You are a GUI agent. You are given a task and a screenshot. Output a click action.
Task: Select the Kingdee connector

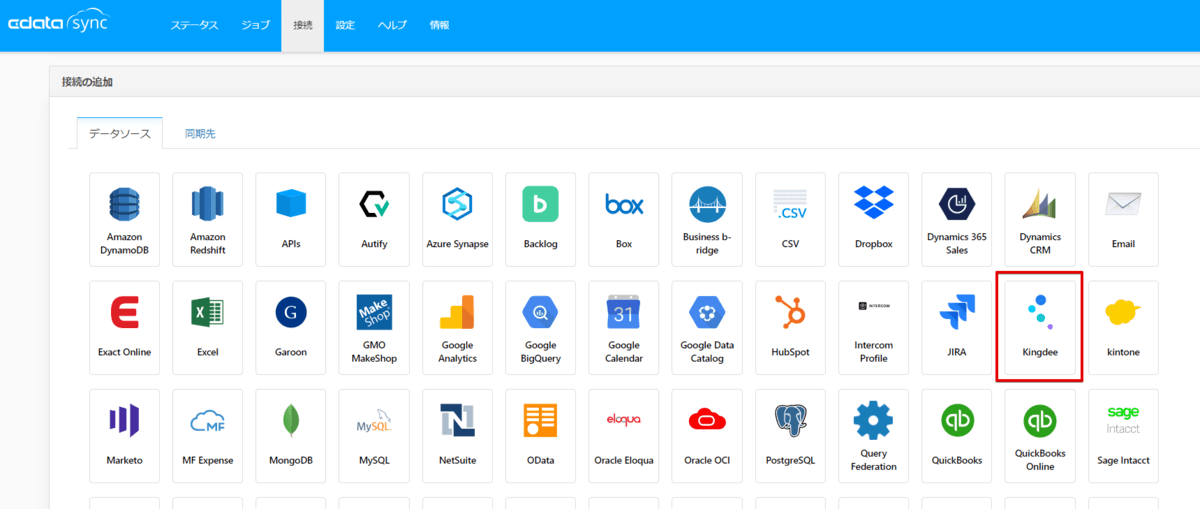[x=1040, y=328]
